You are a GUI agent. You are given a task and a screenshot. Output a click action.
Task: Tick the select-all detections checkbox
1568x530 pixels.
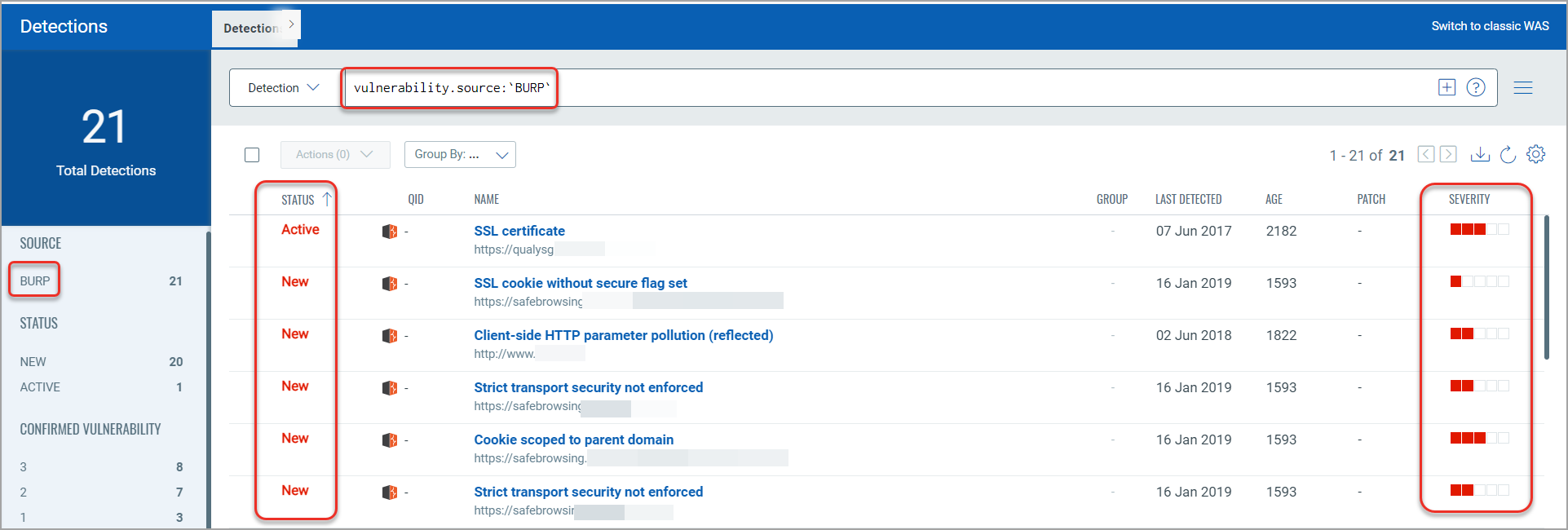coord(252,155)
